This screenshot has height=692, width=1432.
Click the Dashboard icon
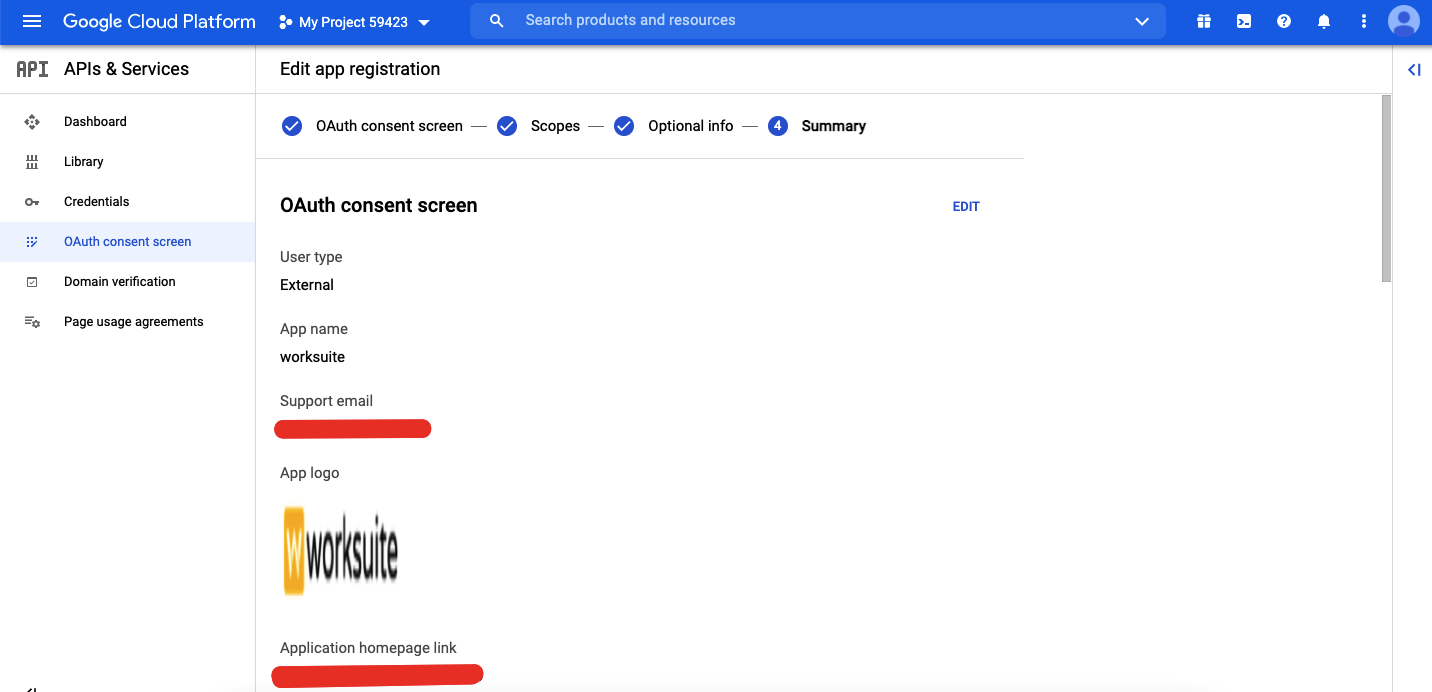coord(32,122)
